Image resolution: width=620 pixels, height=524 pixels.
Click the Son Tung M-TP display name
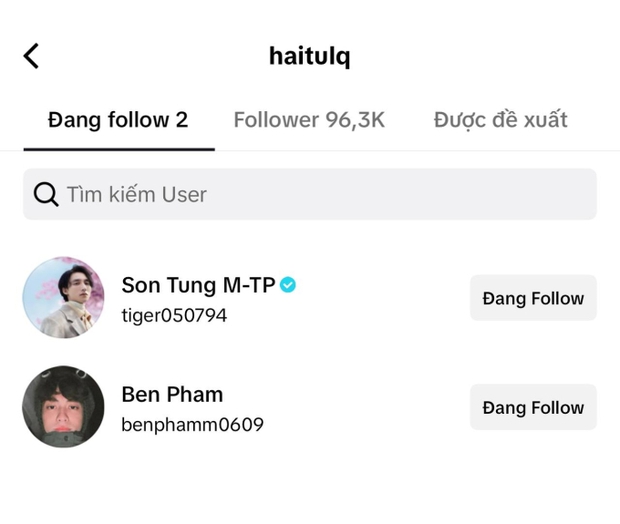(x=198, y=285)
